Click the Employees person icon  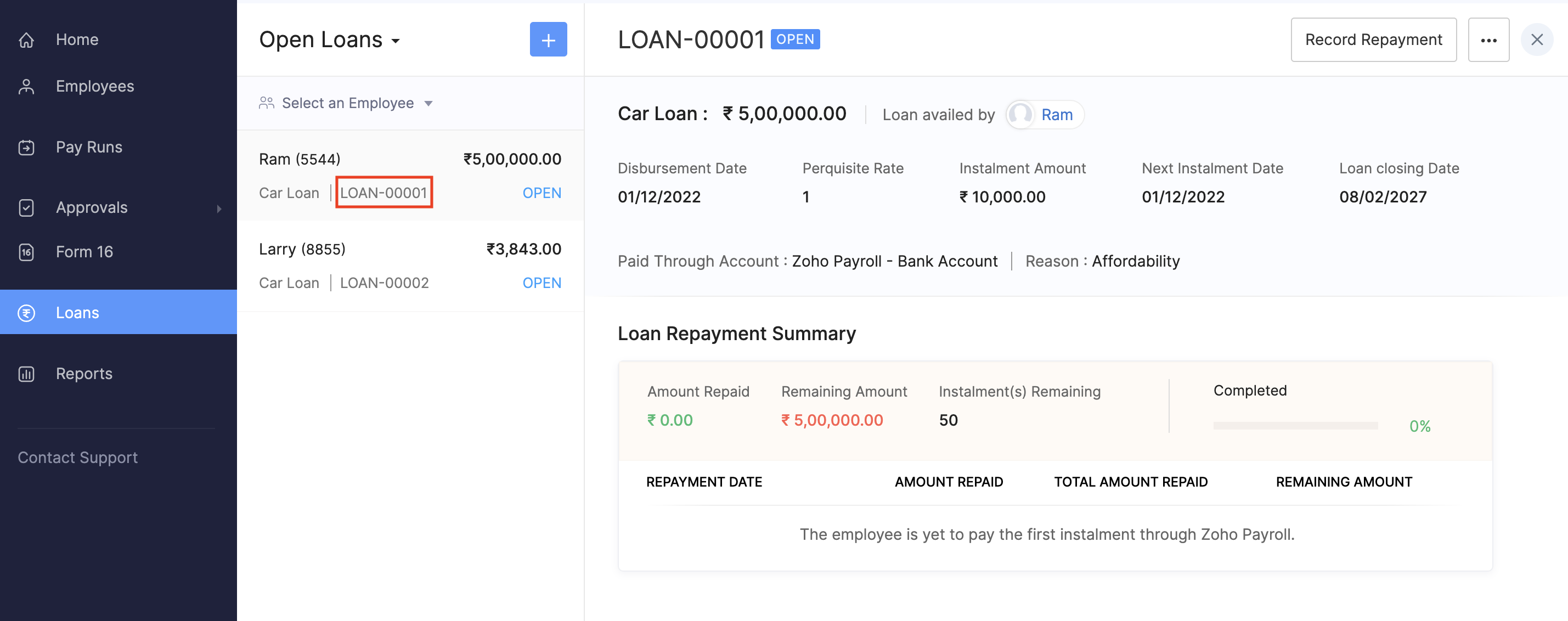click(26, 87)
